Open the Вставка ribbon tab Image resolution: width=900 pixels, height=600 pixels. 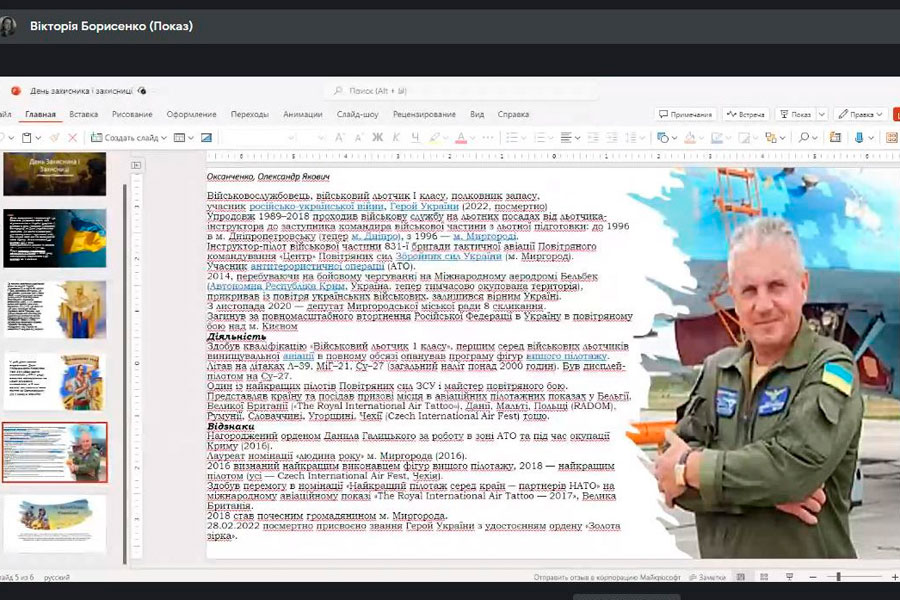click(x=84, y=114)
